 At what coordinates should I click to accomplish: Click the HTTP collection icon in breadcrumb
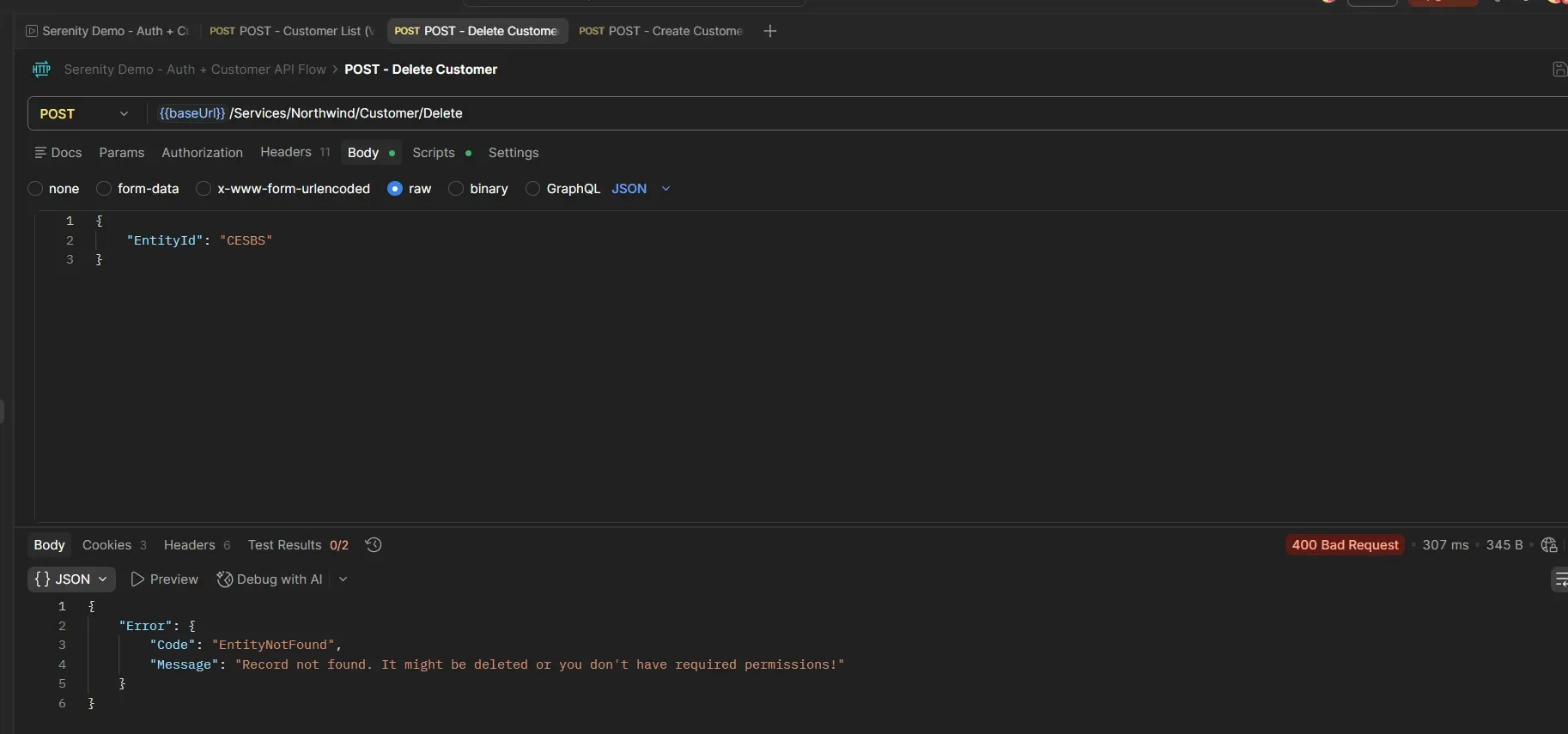pyautogui.click(x=41, y=70)
